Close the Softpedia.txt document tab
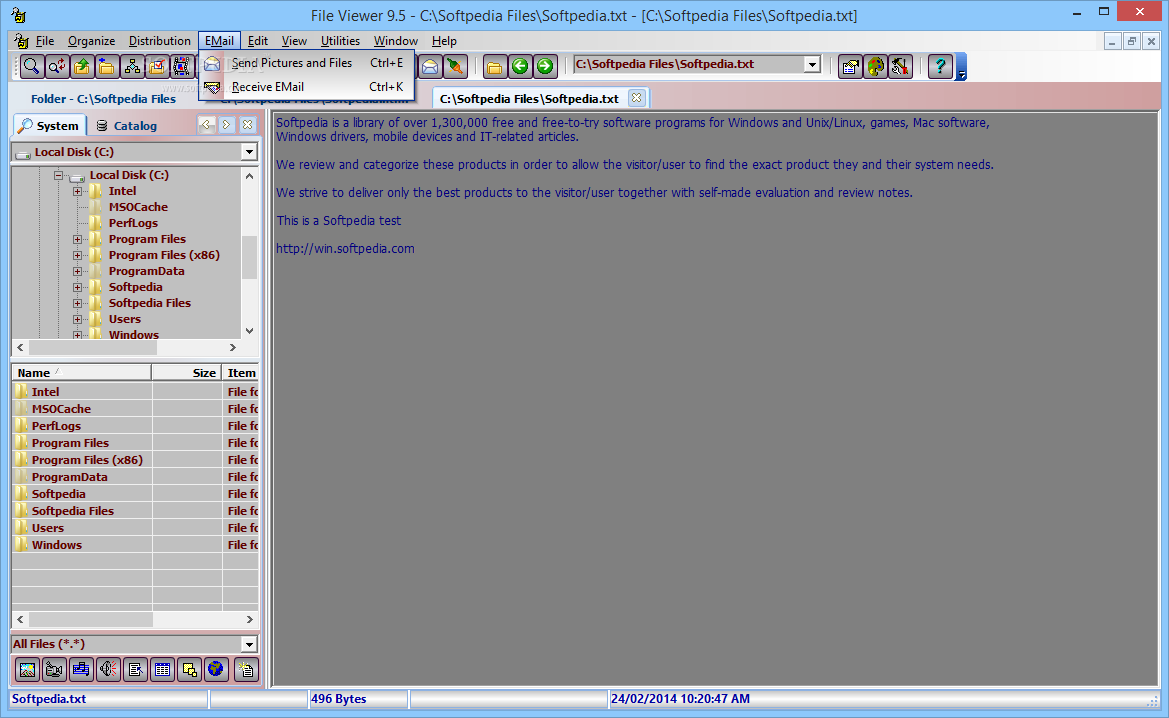 pos(636,98)
